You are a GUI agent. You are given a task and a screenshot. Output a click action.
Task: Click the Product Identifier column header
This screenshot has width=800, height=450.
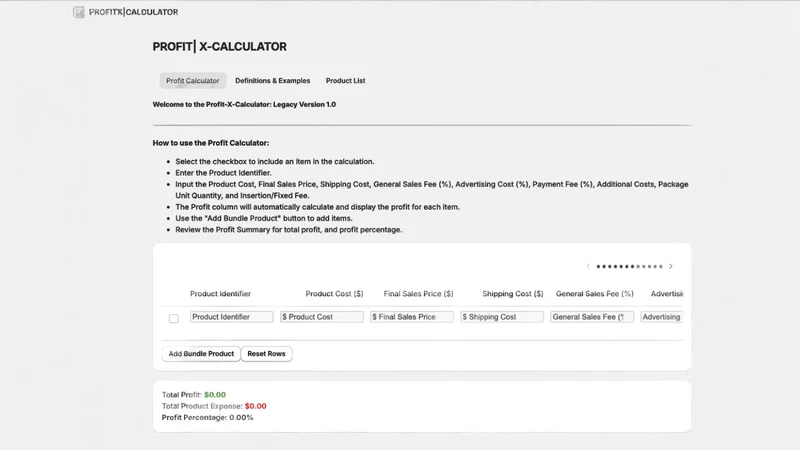[x=220, y=294]
